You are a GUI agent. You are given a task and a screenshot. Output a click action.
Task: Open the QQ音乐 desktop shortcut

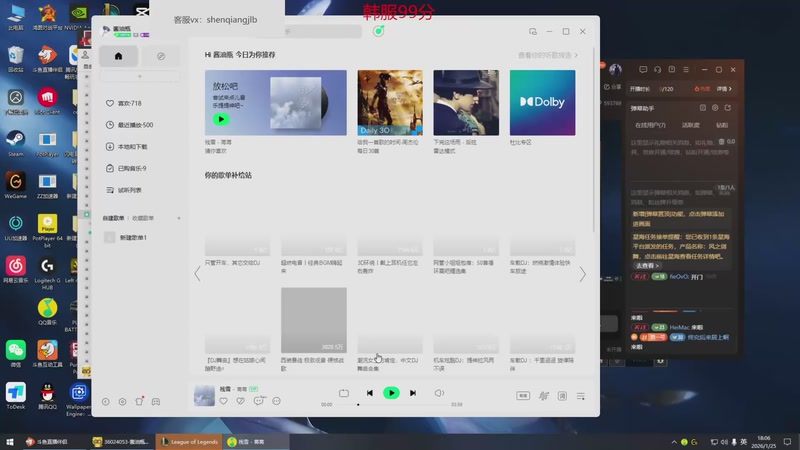(x=47, y=312)
